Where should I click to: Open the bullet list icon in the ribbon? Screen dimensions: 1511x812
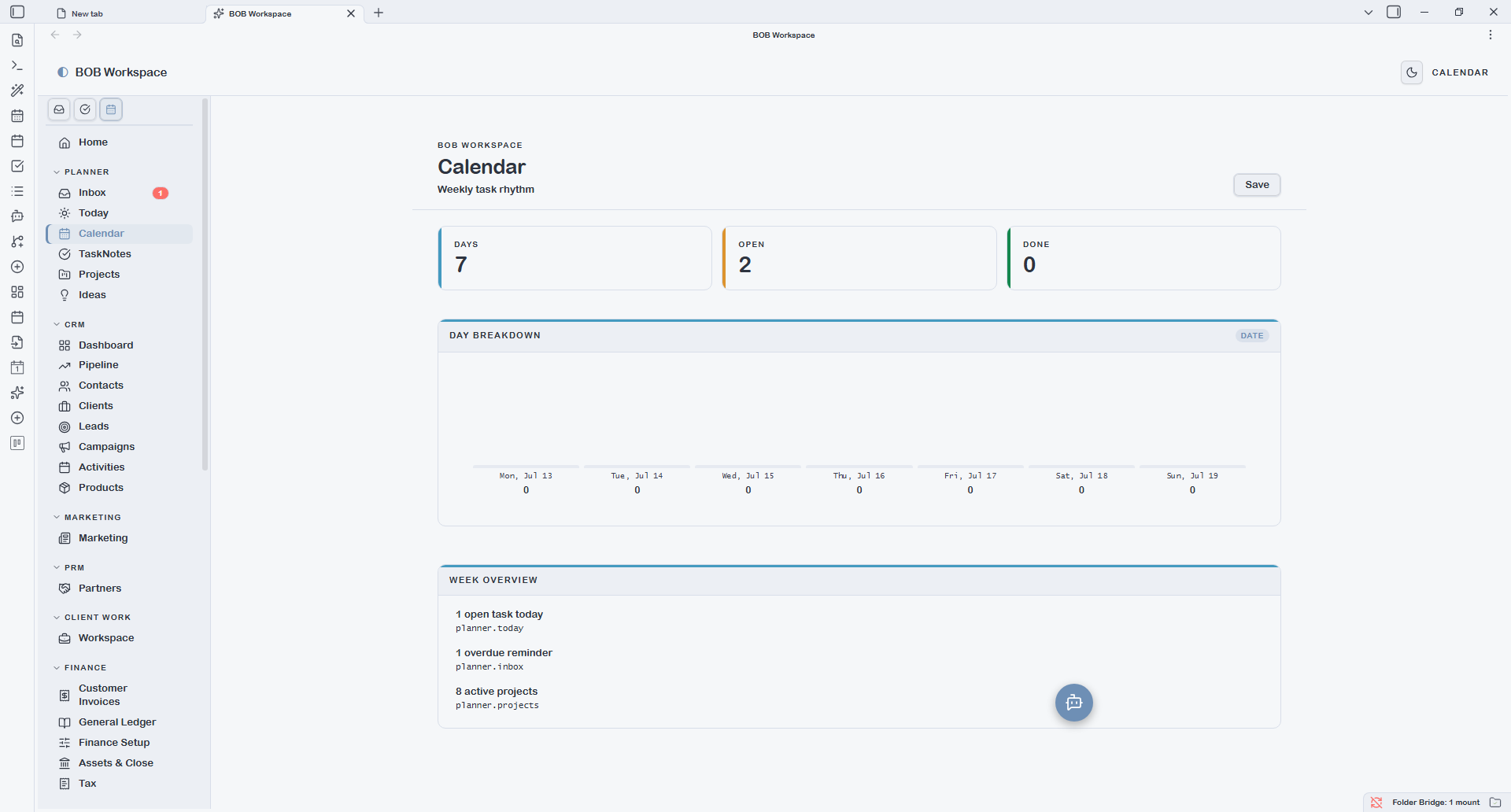coord(17,191)
